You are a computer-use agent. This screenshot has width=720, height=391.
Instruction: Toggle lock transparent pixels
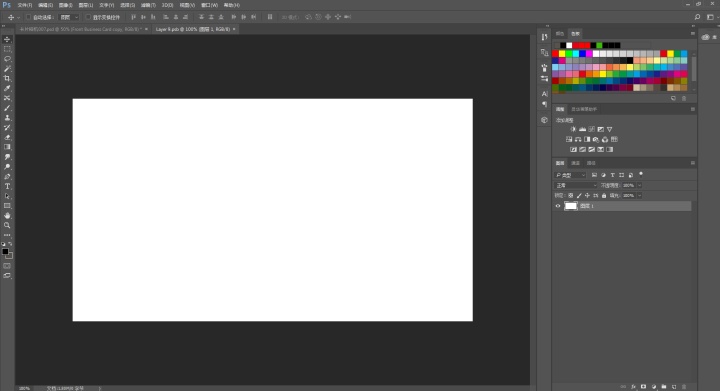pos(571,196)
